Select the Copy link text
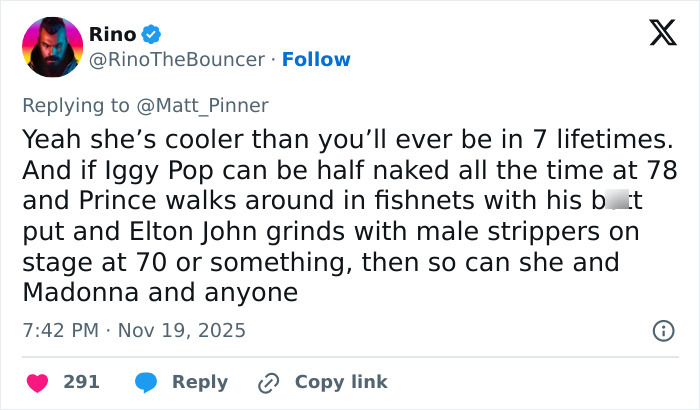The width and height of the screenshot is (700, 410). tap(341, 382)
